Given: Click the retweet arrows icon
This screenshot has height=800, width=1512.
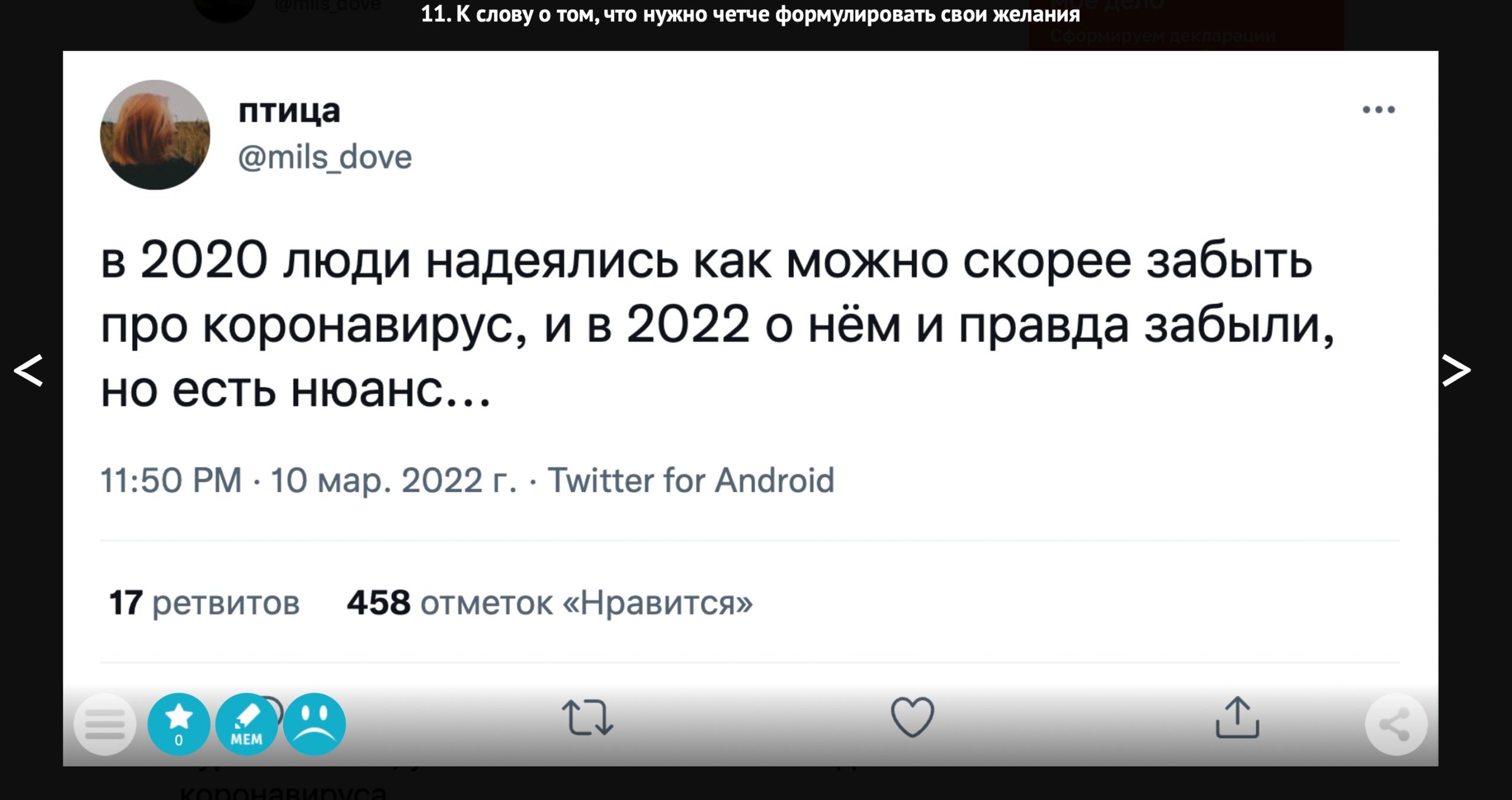Looking at the screenshot, I should pyautogui.click(x=587, y=718).
